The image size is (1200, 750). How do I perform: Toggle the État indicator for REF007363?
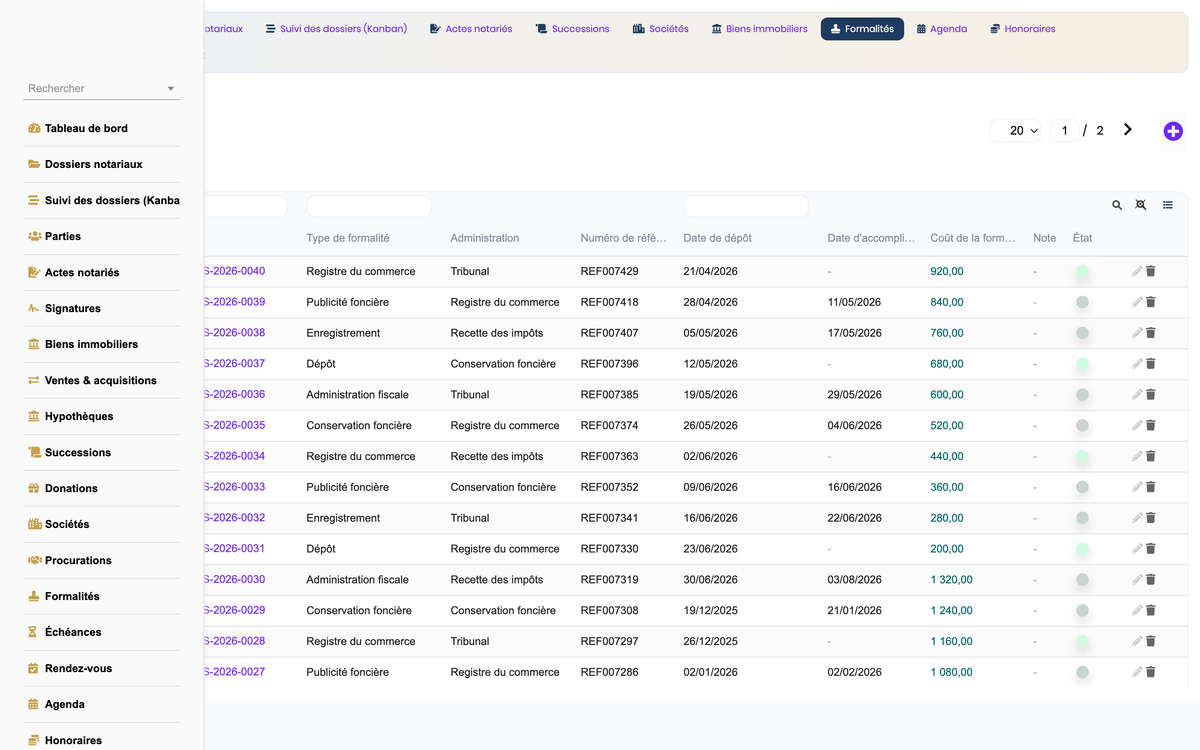(x=1082, y=457)
